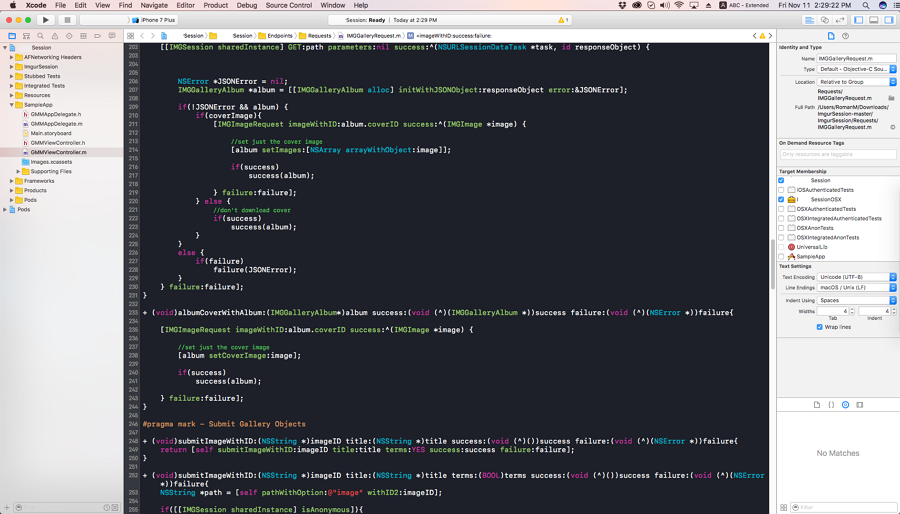900x514 pixels.
Task: Enable iOSAuthenticatedTests target membership
Action: (x=781, y=190)
